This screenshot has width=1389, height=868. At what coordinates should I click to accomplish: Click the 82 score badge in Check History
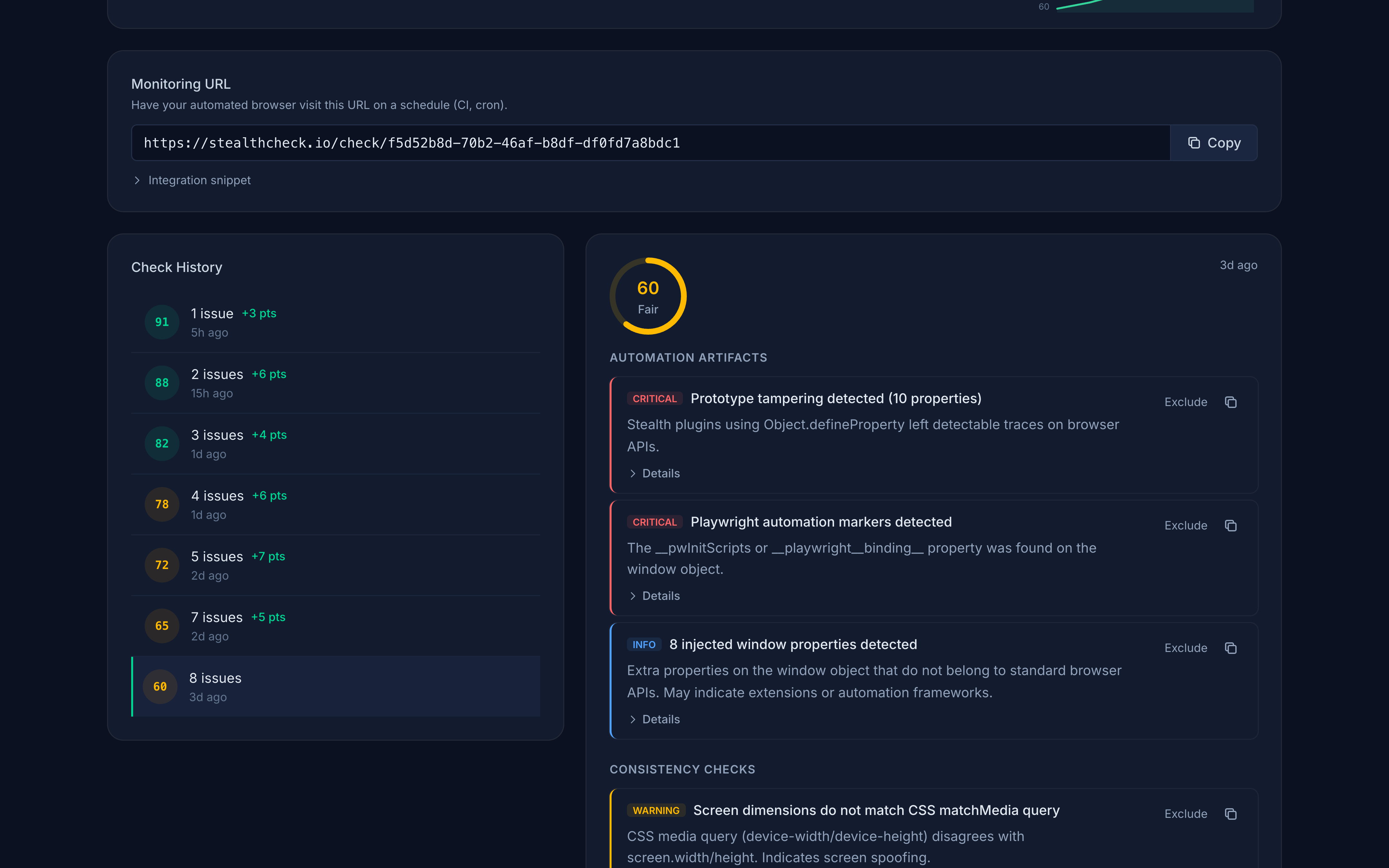click(x=162, y=444)
